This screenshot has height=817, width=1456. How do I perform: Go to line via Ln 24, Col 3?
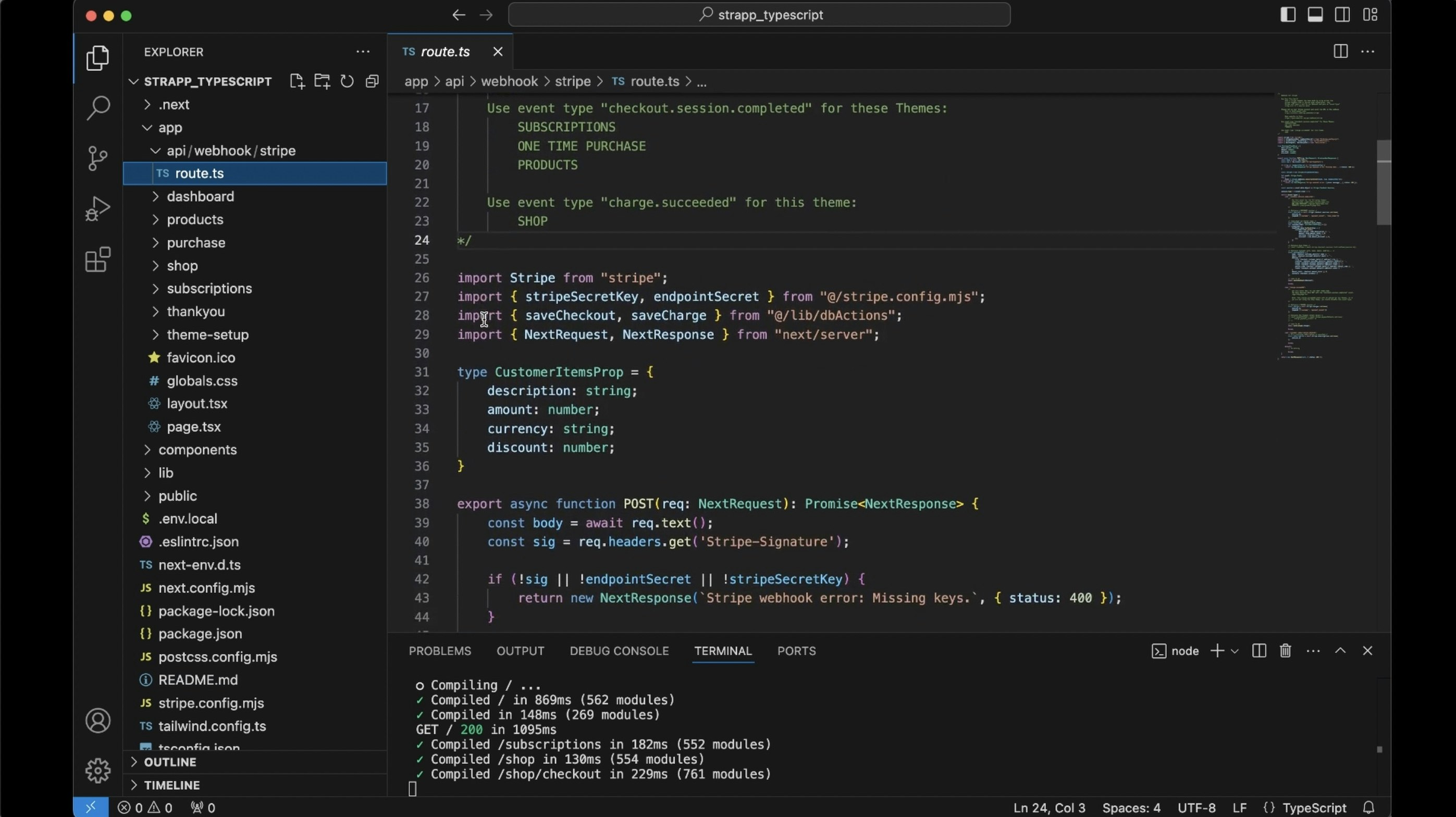(x=1049, y=808)
